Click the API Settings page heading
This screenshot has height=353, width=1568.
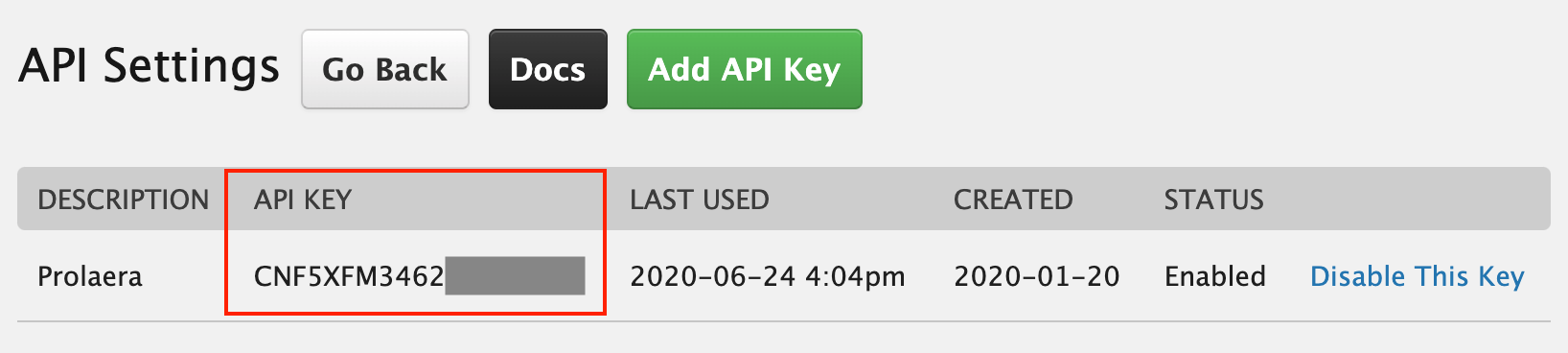[x=150, y=67]
